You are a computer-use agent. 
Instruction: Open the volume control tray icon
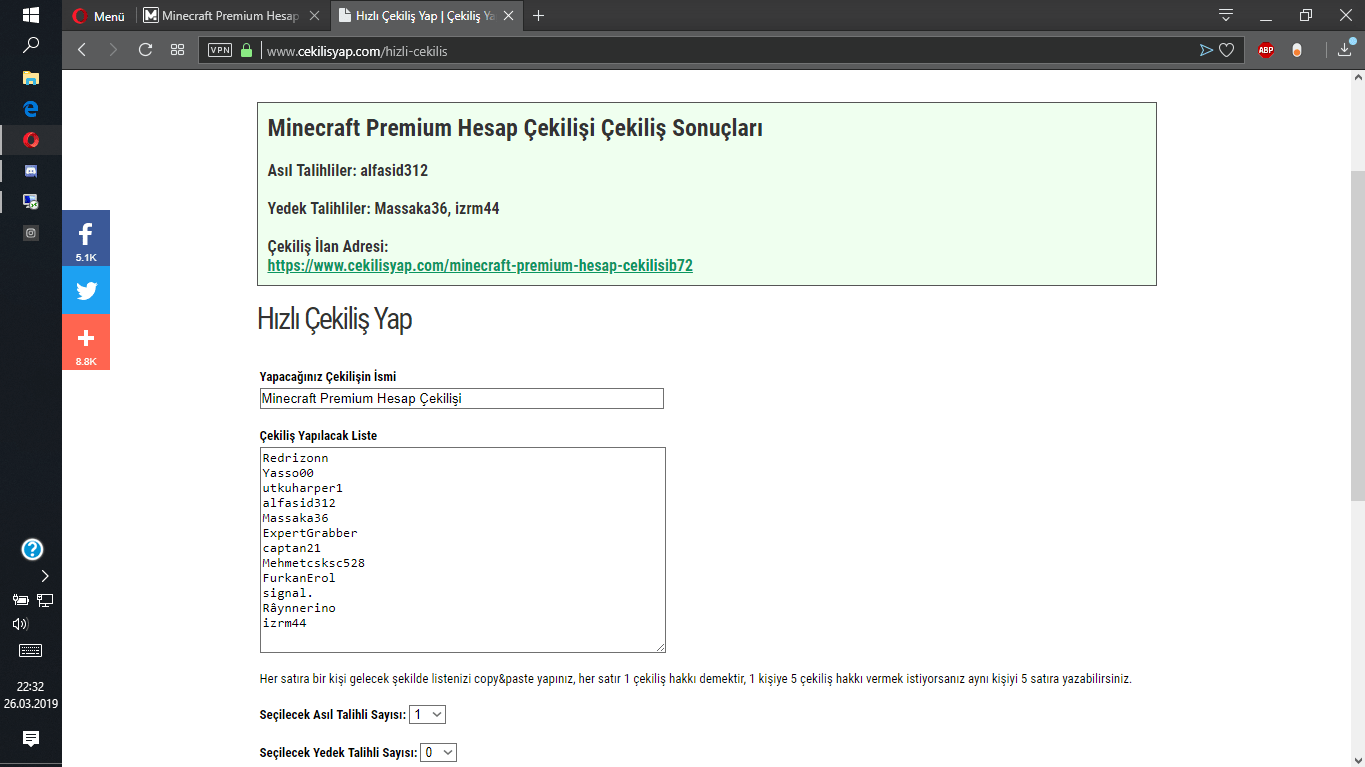tap(20, 624)
